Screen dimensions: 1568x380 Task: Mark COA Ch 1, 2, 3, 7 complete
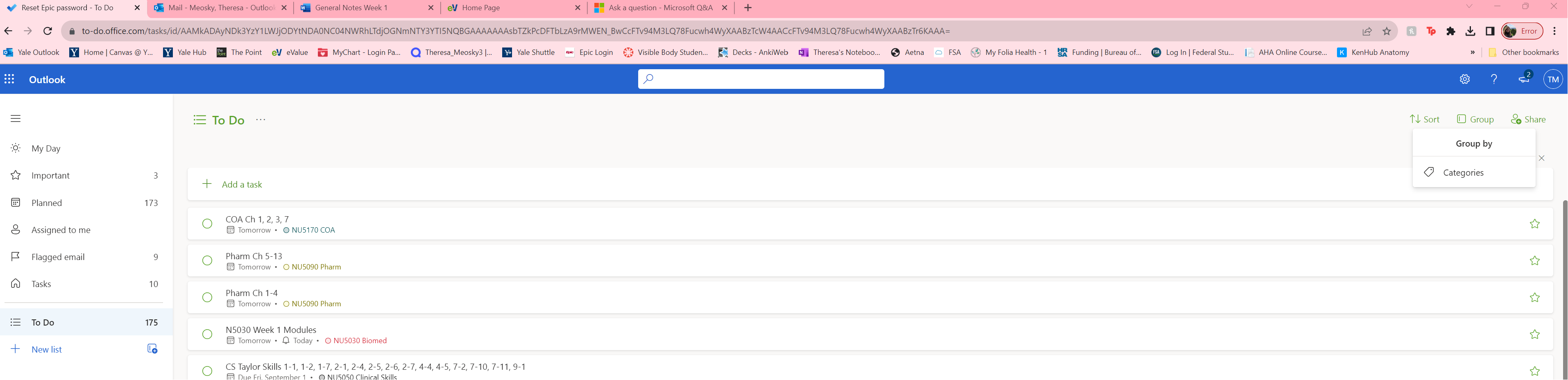click(x=207, y=224)
